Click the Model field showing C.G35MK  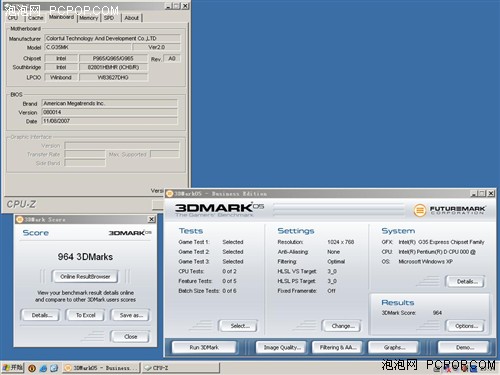(88, 47)
